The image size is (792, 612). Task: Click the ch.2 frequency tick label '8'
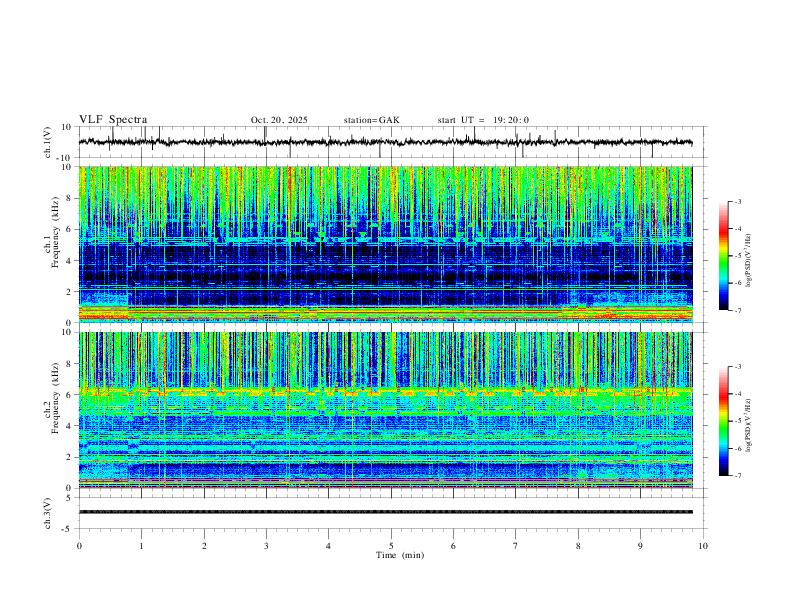click(70, 364)
